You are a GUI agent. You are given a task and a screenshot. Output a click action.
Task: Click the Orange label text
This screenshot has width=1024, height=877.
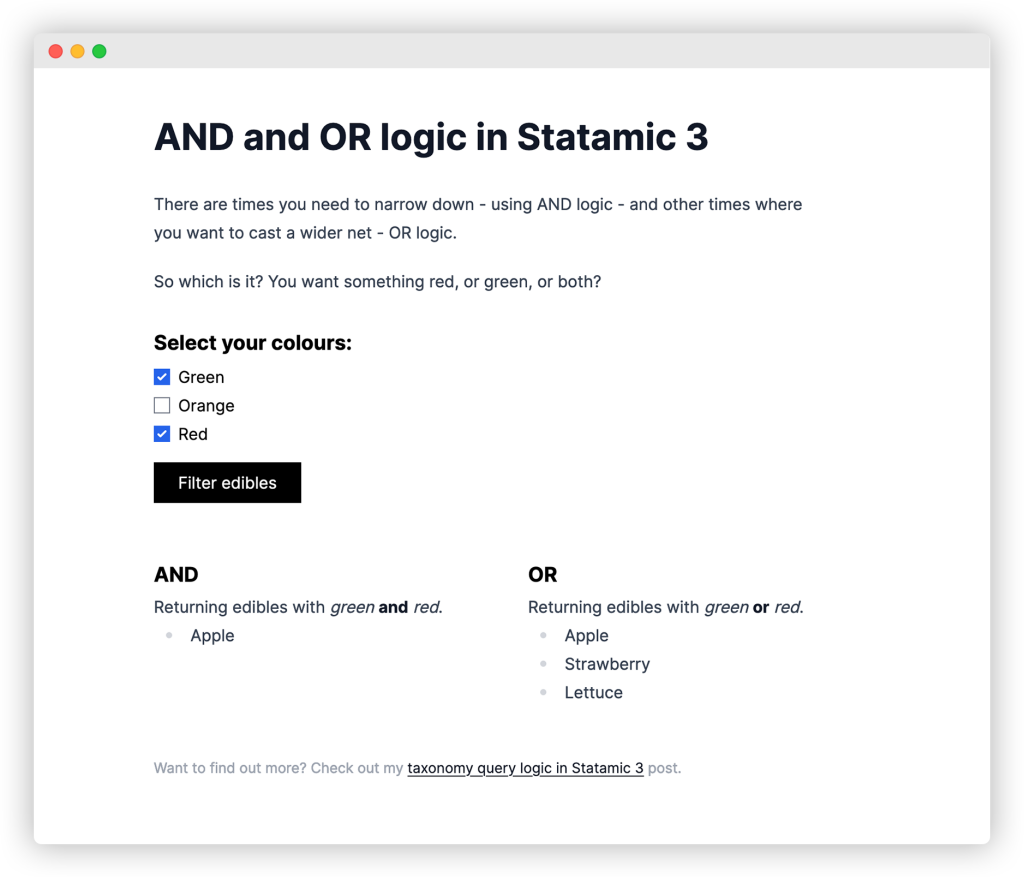click(x=206, y=406)
